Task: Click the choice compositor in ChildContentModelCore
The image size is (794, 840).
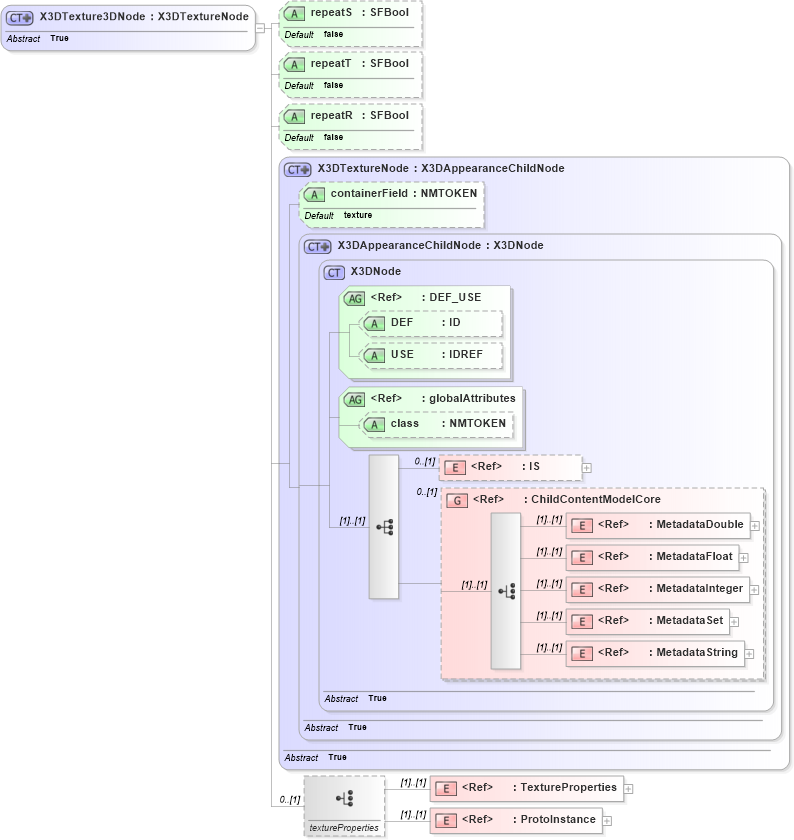Action: [506, 591]
